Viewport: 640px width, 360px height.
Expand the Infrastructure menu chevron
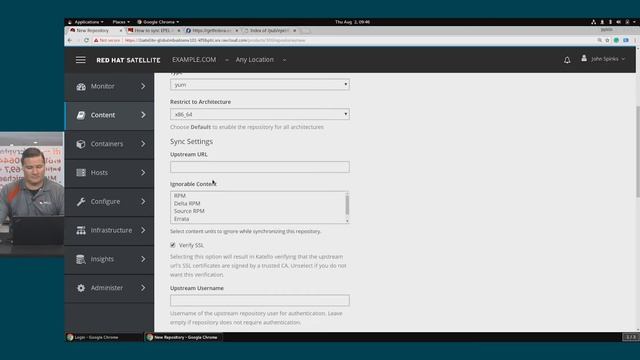coord(143,230)
